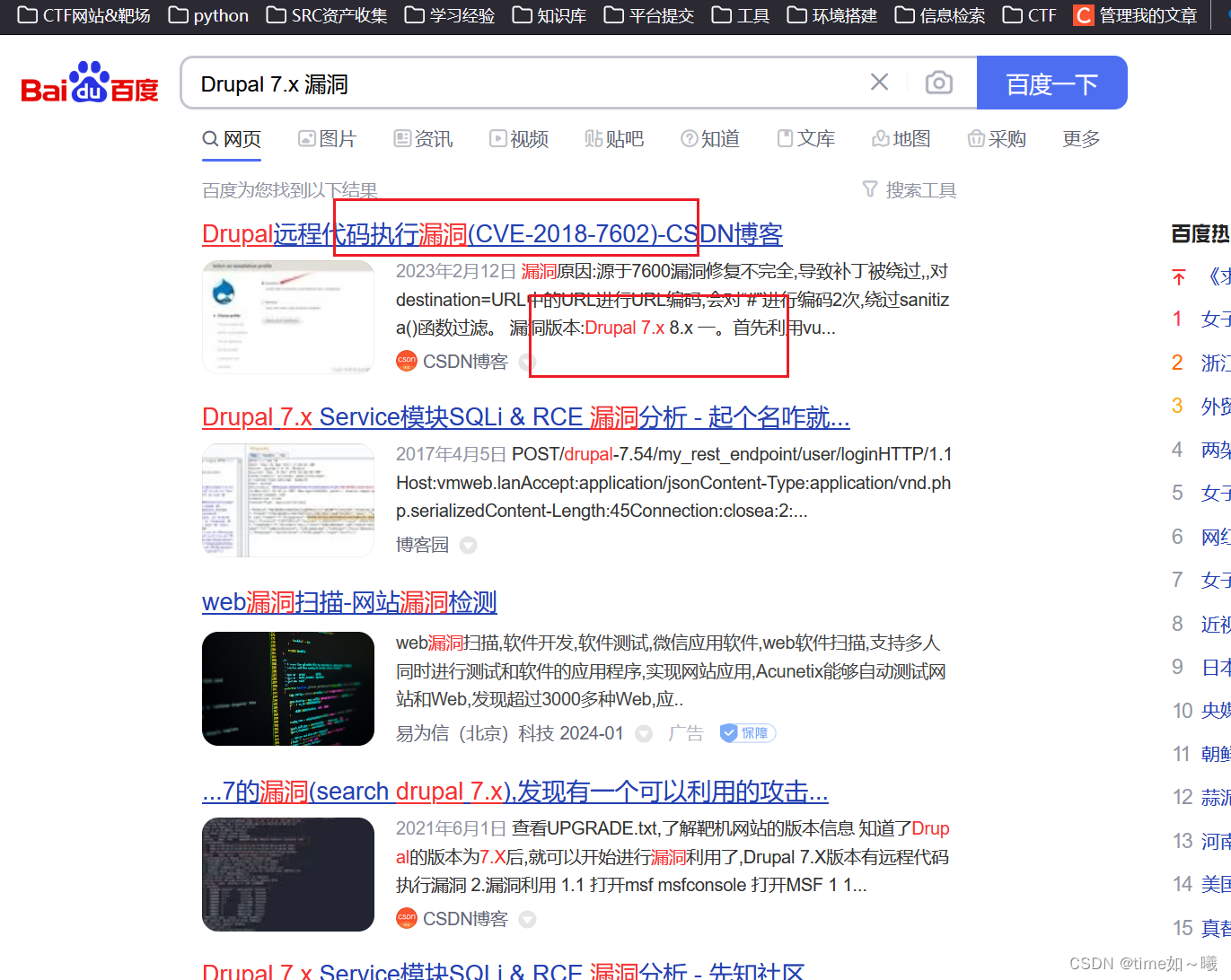
Task: Open the SRC资产收集 bookmark folder
Action: point(327,15)
